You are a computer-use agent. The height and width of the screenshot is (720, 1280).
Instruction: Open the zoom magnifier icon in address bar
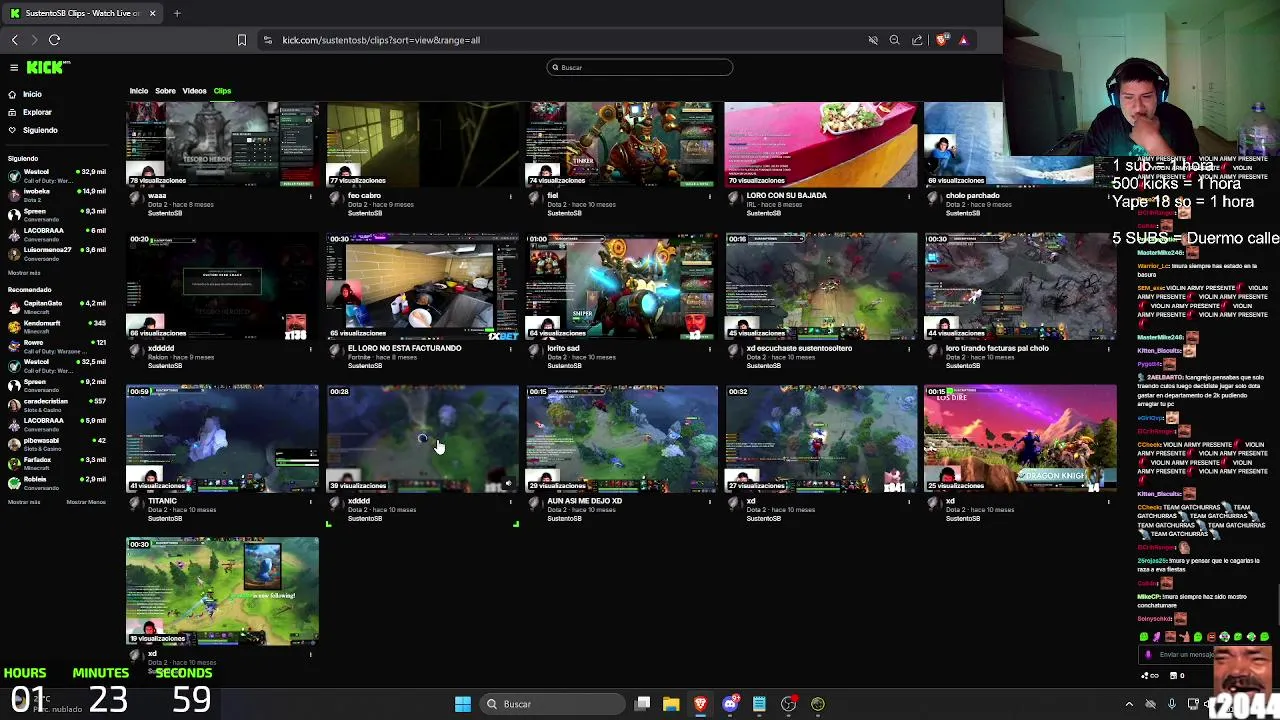click(894, 40)
